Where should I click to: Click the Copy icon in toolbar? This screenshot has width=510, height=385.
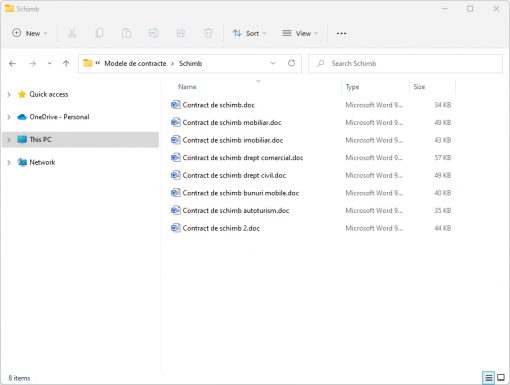(x=99, y=33)
